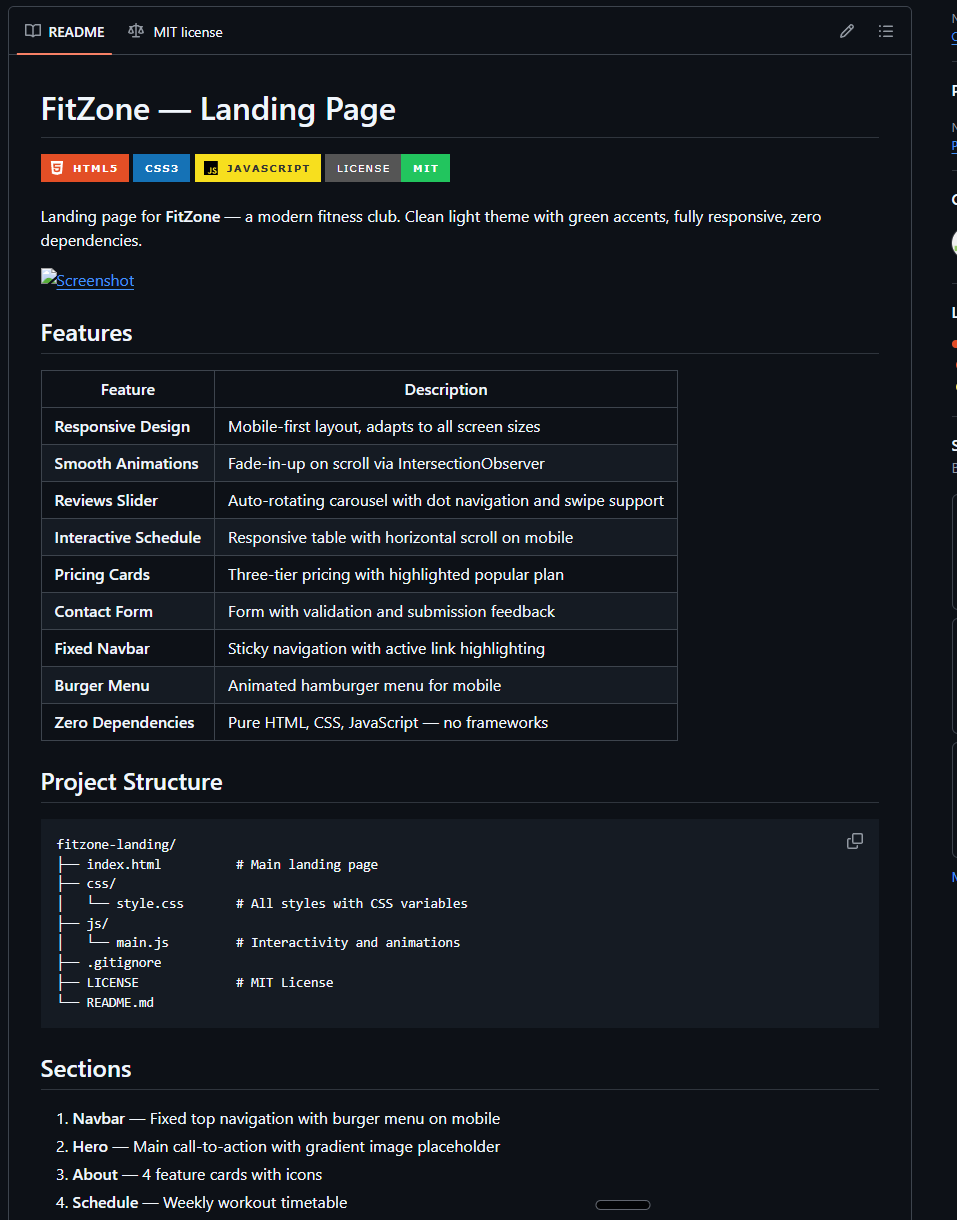
Task: Click the grey LICENSE badge label
Action: 363,168
